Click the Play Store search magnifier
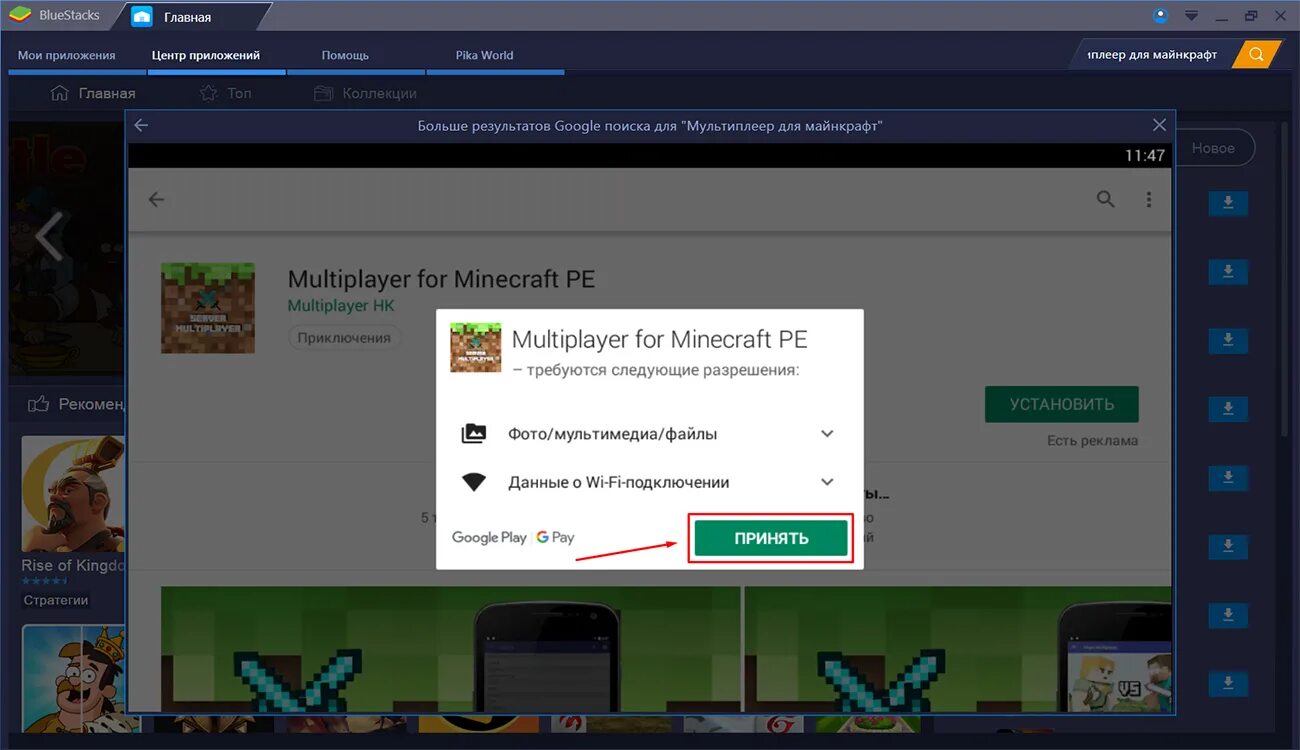The image size is (1300, 750). click(1105, 199)
